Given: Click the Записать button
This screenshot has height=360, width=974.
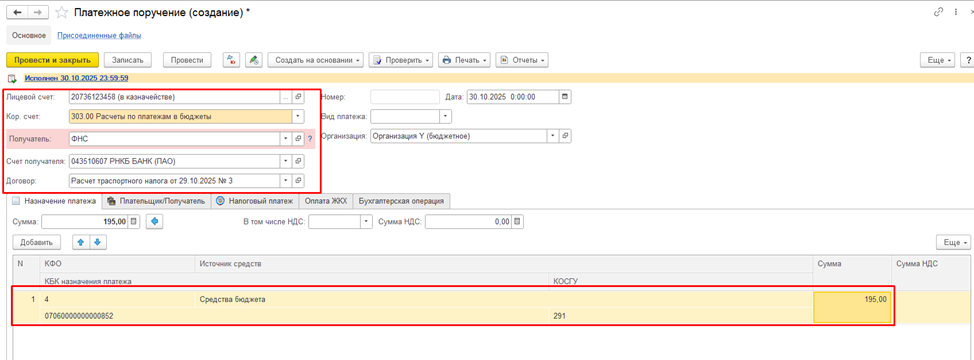Looking at the screenshot, I should pyautogui.click(x=127, y=60).
